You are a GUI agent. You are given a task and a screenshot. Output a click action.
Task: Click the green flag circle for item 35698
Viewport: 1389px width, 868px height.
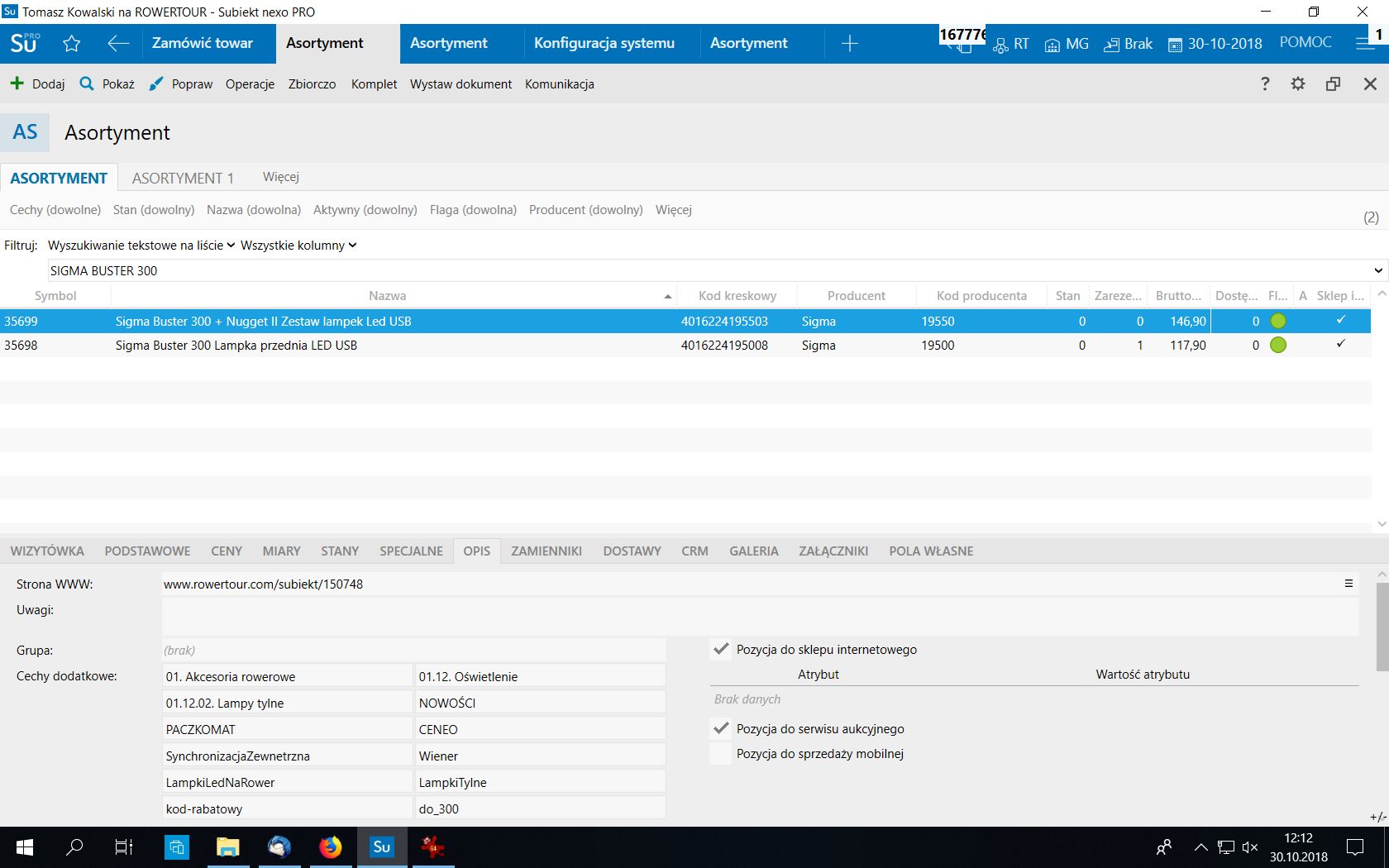1278,346
